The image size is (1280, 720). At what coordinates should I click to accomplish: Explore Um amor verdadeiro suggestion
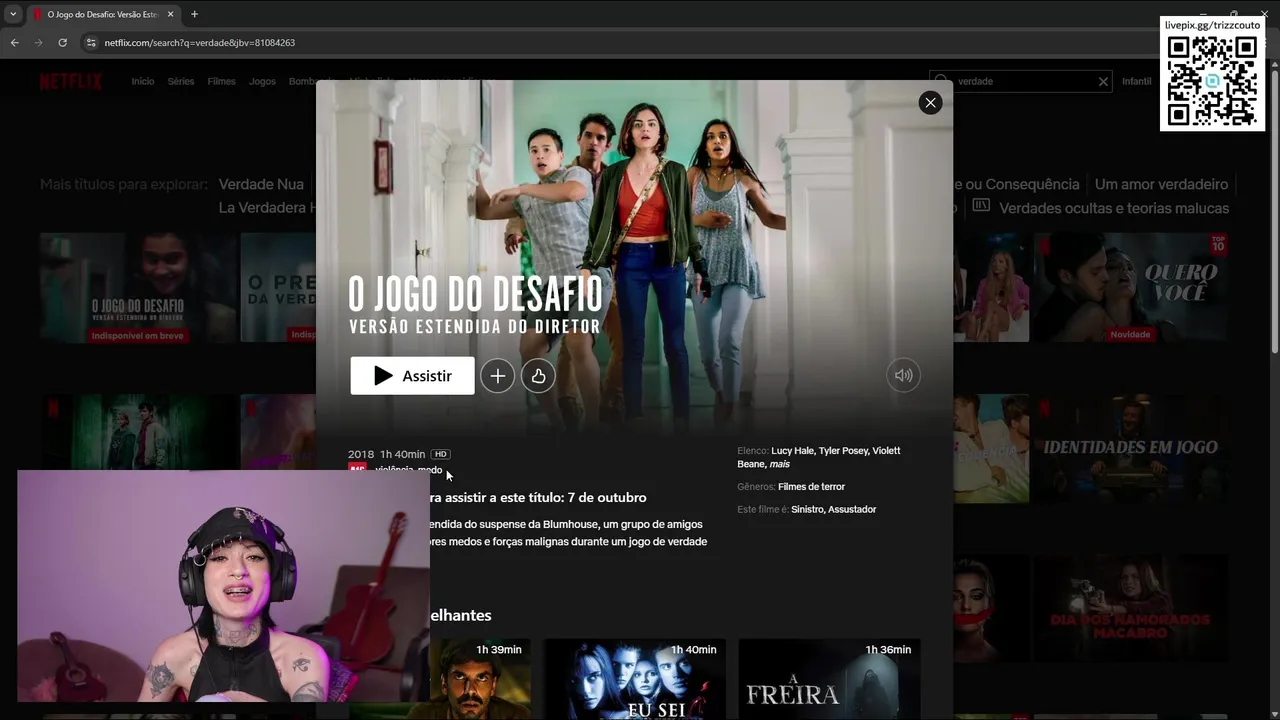click(x=1161, y=184)
